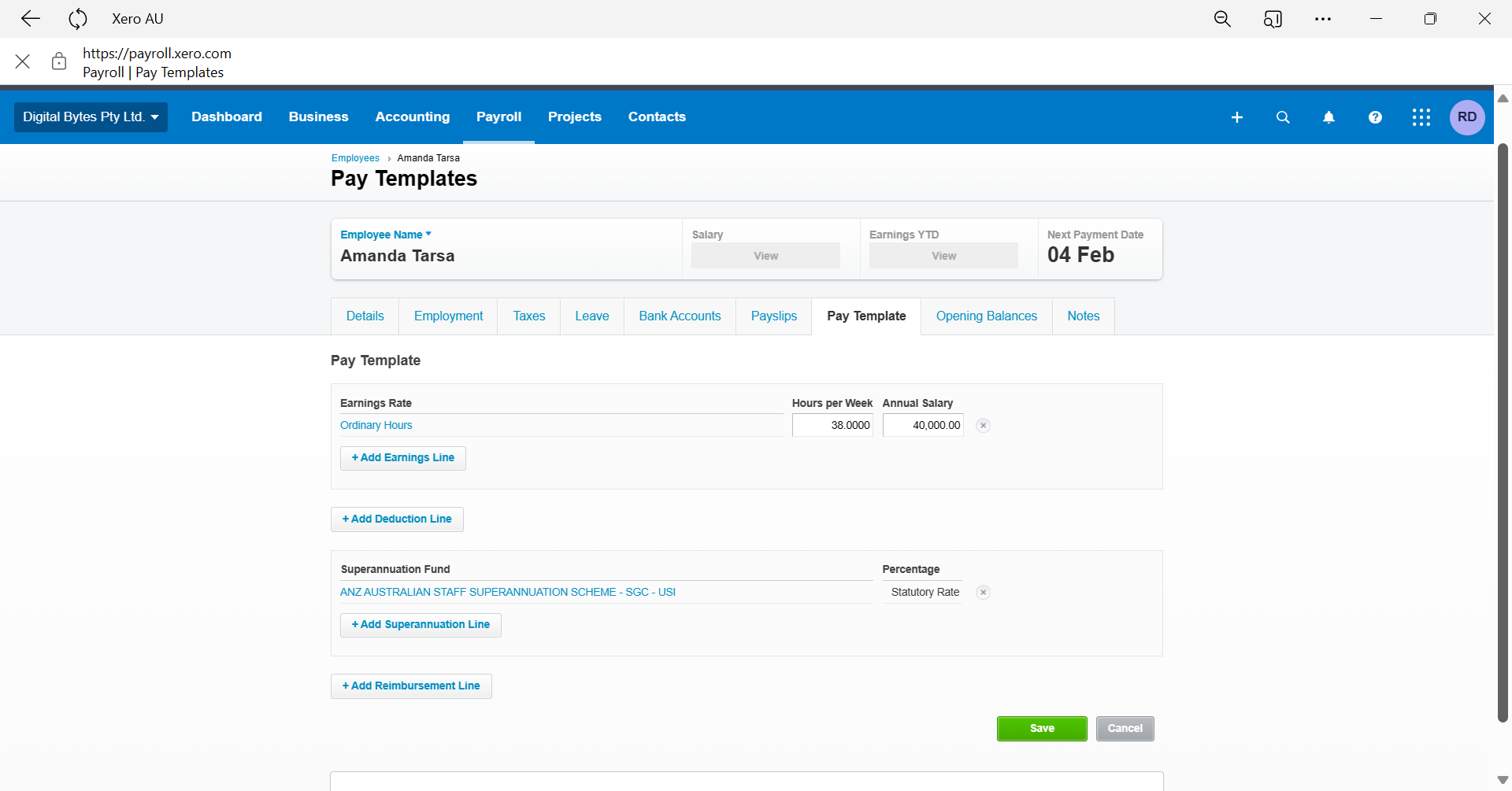This screenshot has width=1512, height=791.
Task: Open the ANZ Australian Staff Superannuation Scheme link
Action: coord(508,592)
